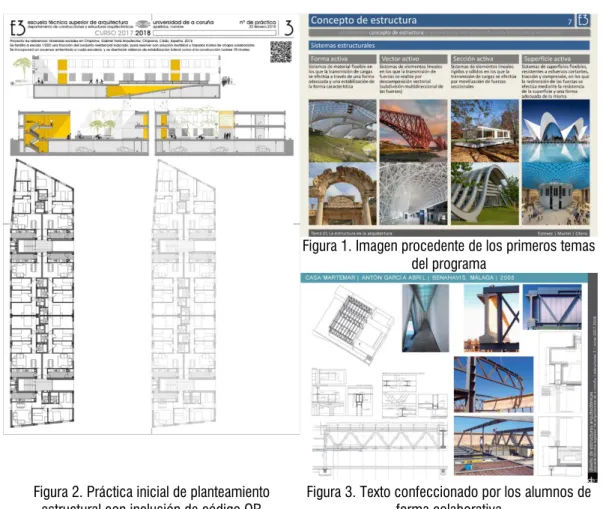This screenshot has width=606, height=509.
Task: Select the large number 3 práctica marker
Action: click(289, 27)
